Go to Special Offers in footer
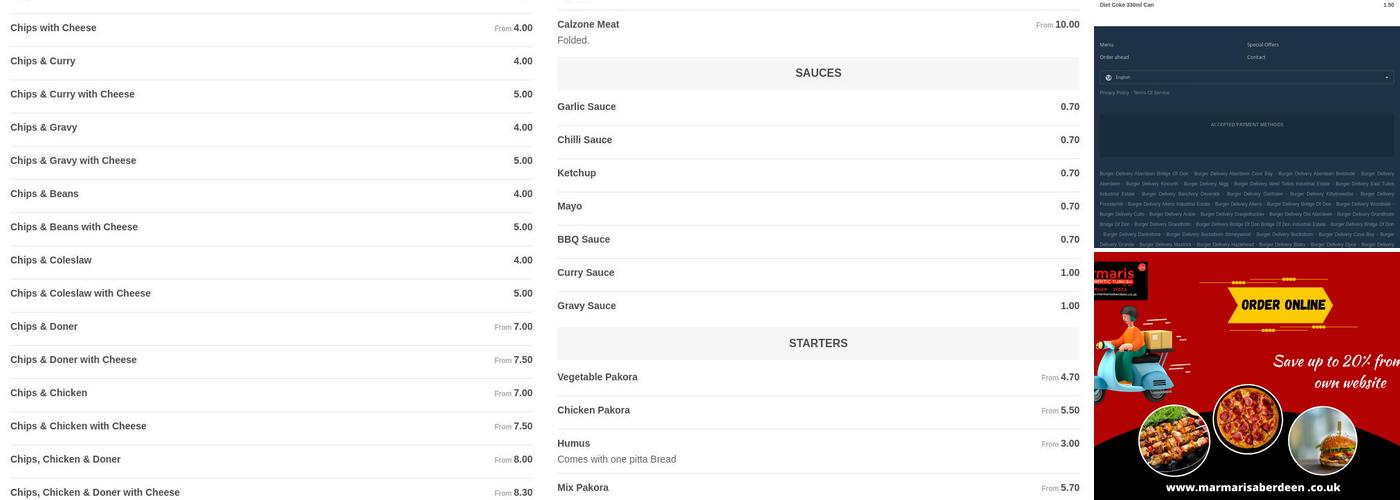The width and height of the screenshot is (1400, 500). click(x=1262, y=45)
